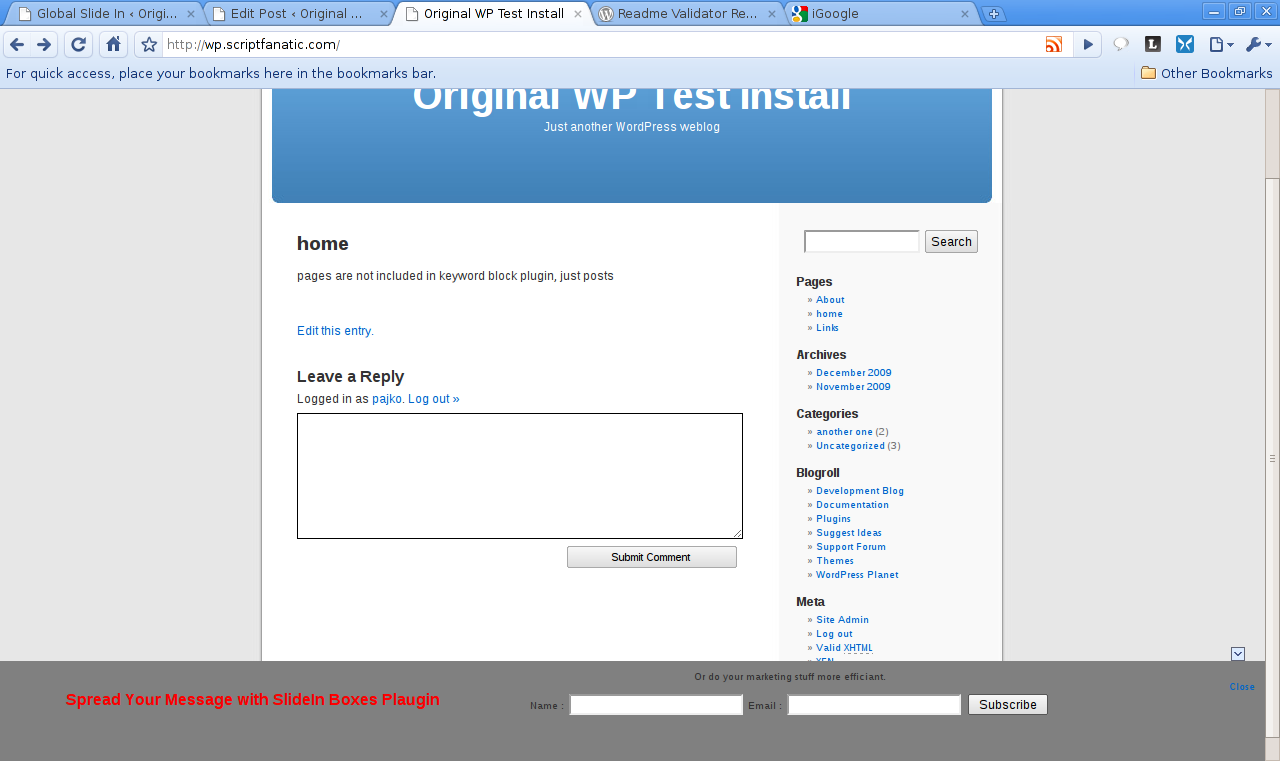Open the Edit this entry link
The width and height of the screenshot is (1280, 761).
[x=335, y=331]
